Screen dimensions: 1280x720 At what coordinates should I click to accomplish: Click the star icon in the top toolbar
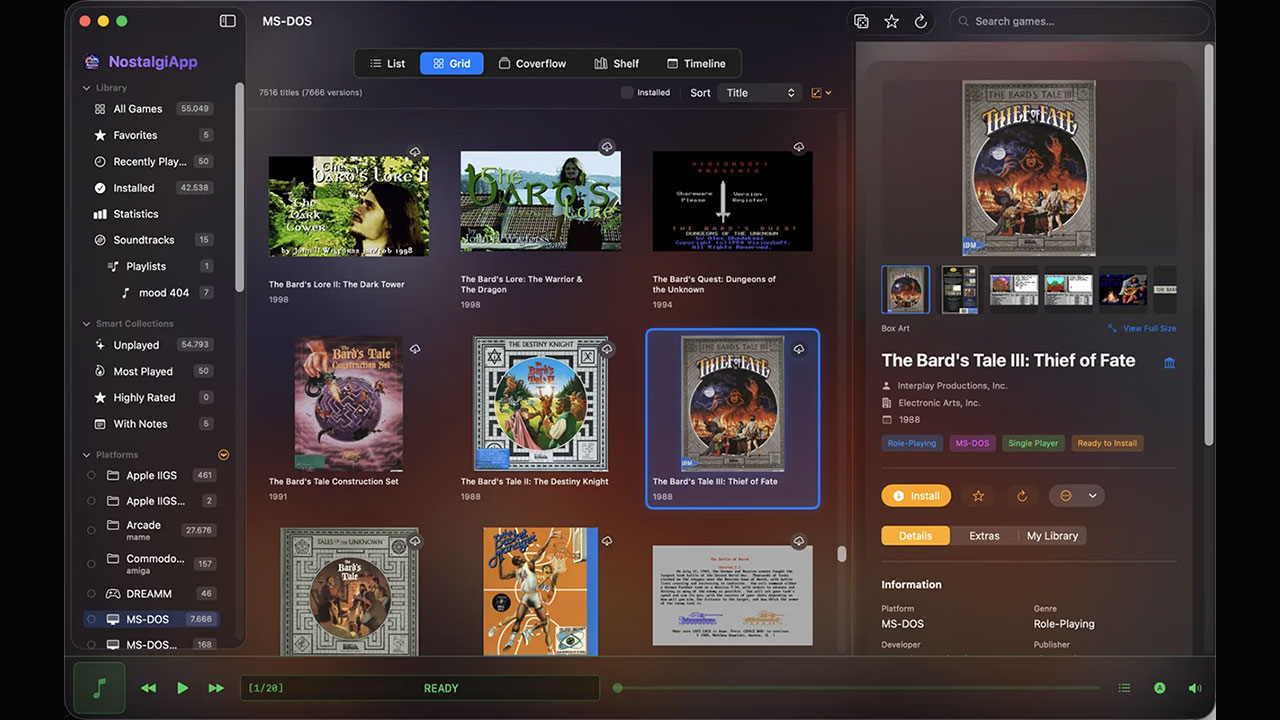pyautogui.click(x=891, y=21)
